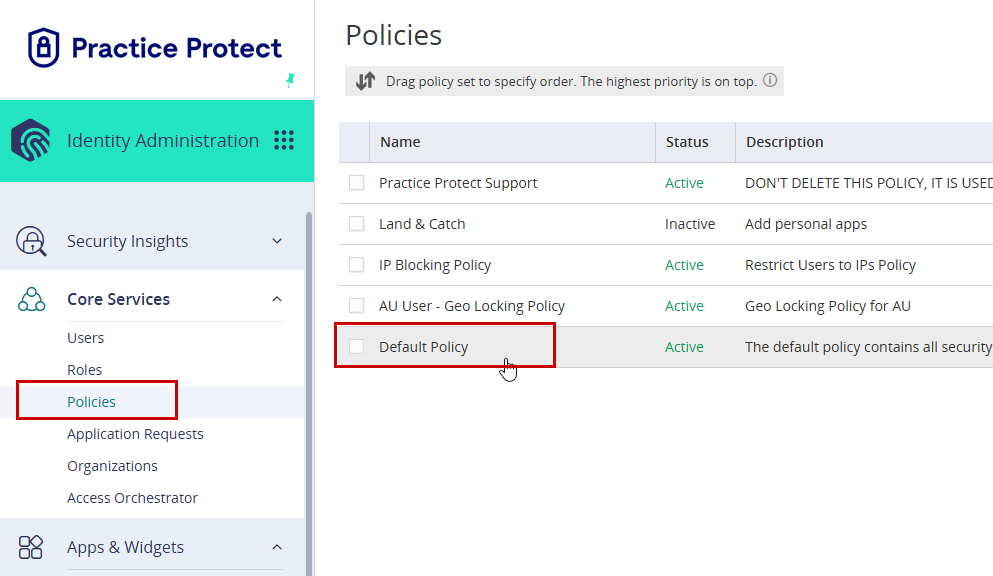The image size is (993, 576).
Task: Click the Core Services circles icon
Action: pos(31,299)
